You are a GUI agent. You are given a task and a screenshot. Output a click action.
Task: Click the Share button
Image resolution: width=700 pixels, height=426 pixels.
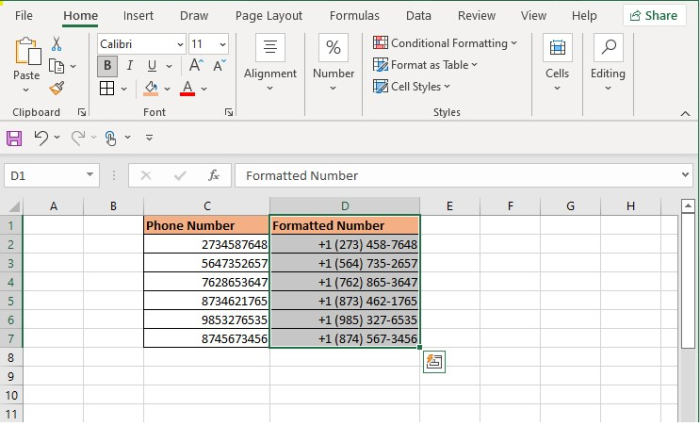(x=653, y=16)
